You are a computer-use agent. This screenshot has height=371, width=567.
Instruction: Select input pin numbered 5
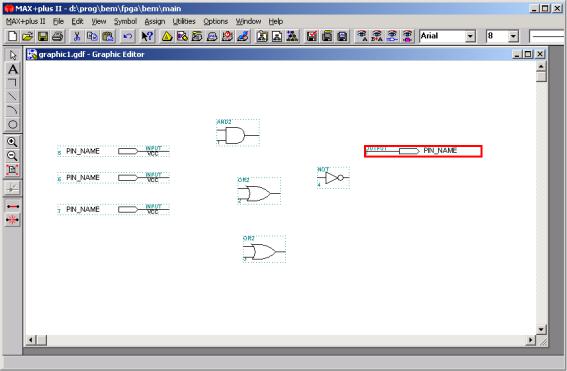[x=113, y=151]
